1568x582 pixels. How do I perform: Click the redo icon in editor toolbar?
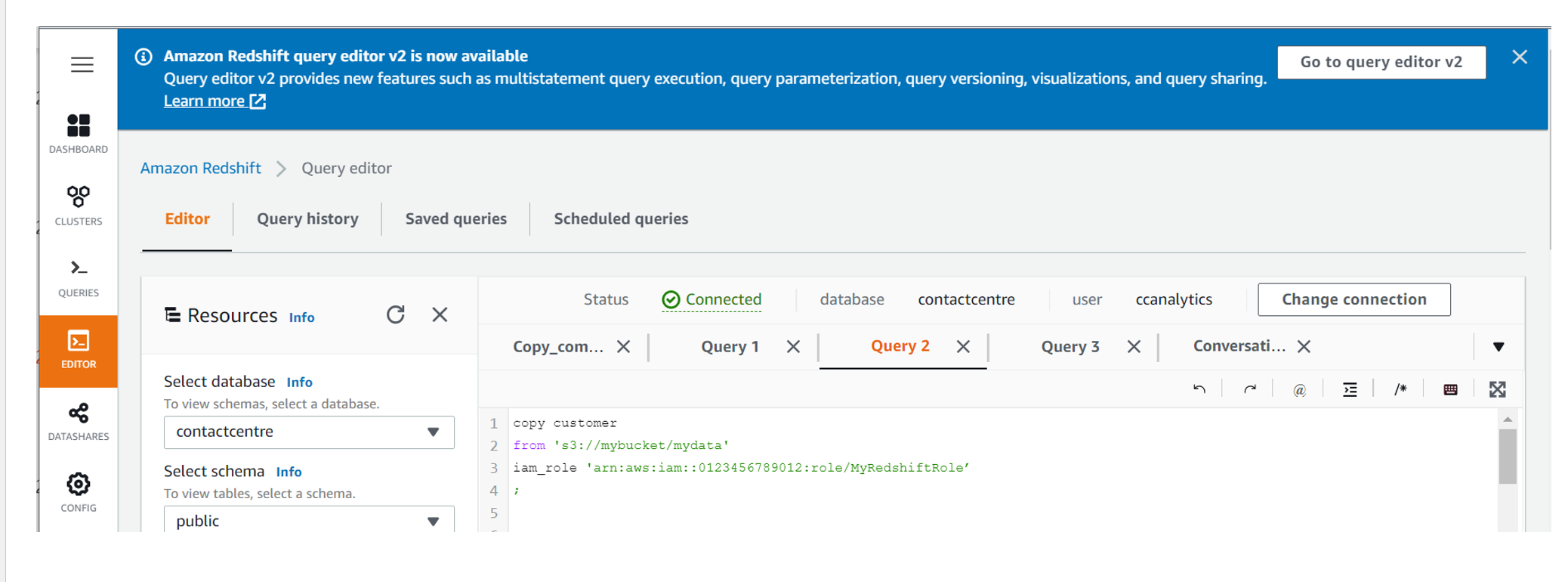pyautogui.click(x=1250, y=389)
